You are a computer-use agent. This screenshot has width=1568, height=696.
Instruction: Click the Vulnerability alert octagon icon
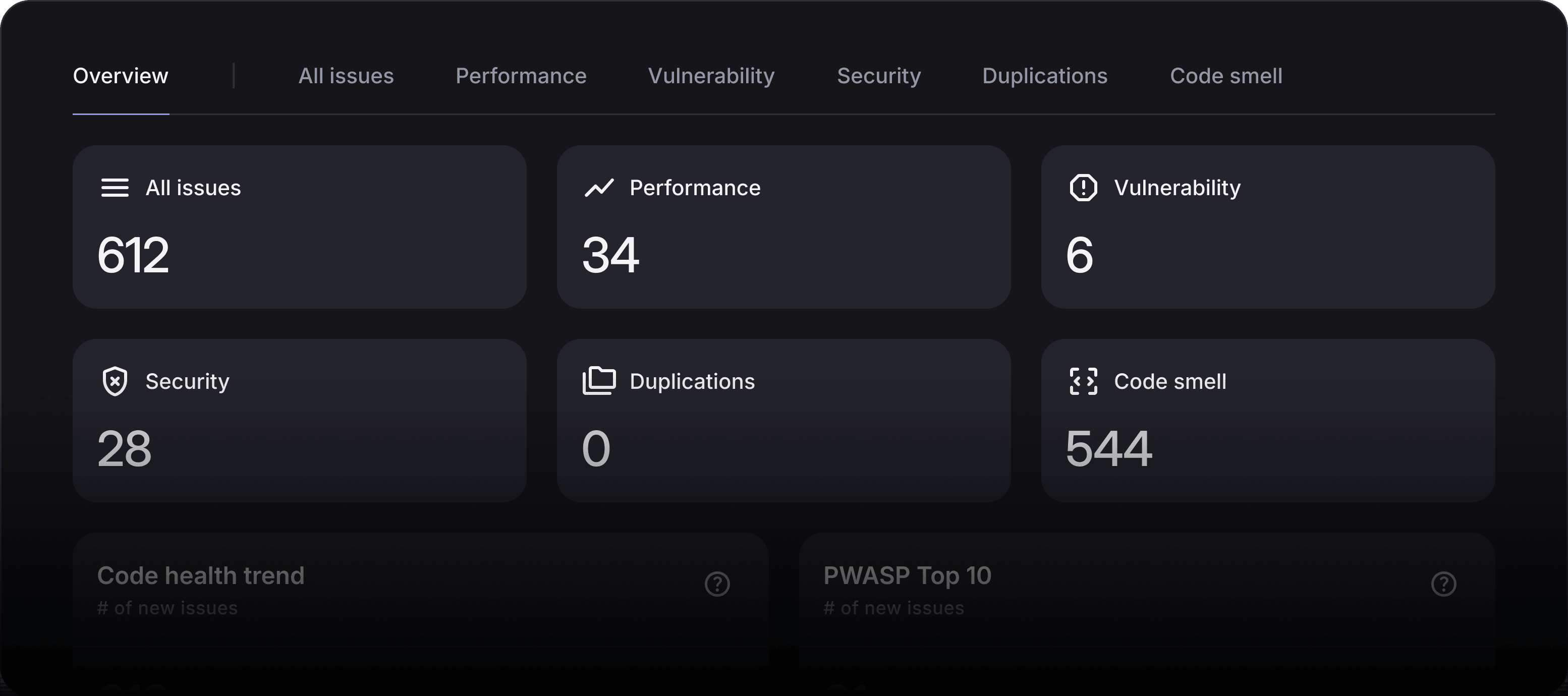point(1082,188)
